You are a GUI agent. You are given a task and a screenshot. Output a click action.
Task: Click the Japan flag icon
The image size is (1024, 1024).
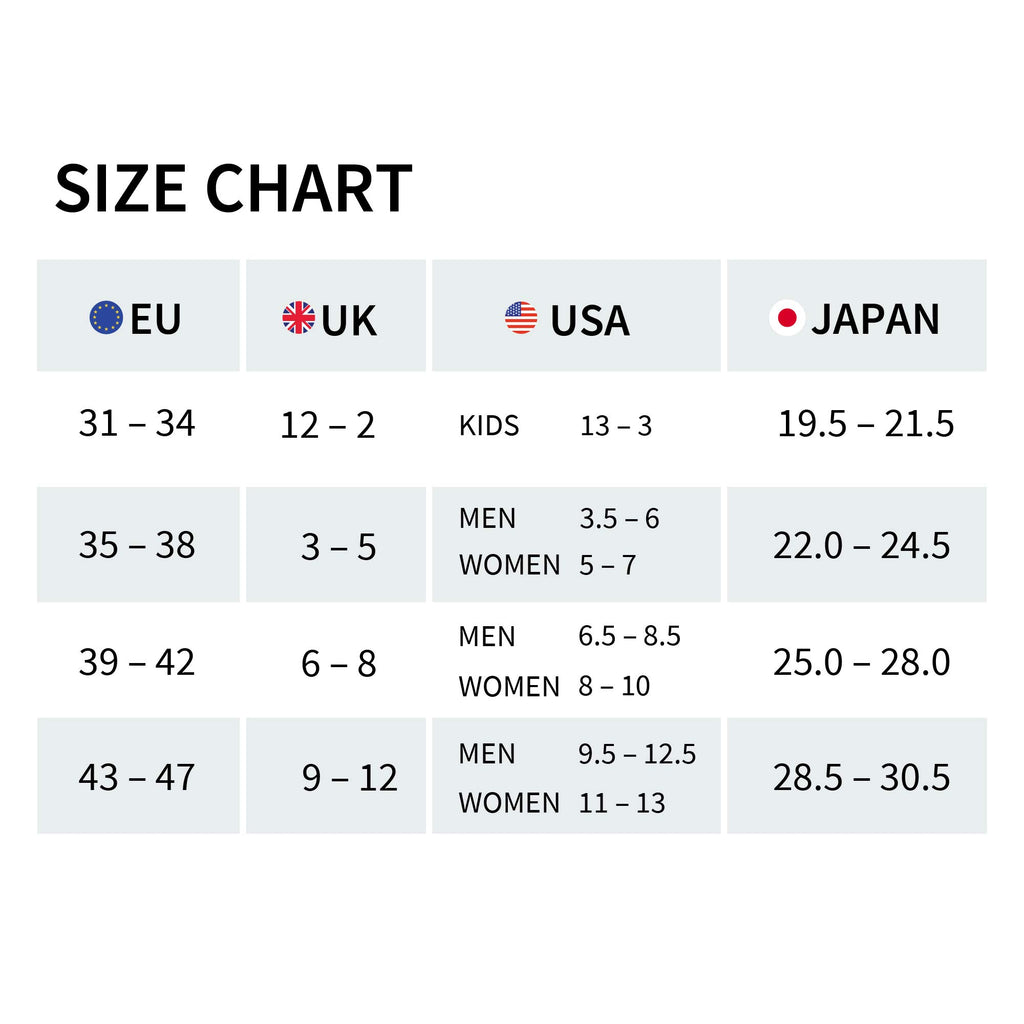787,317
